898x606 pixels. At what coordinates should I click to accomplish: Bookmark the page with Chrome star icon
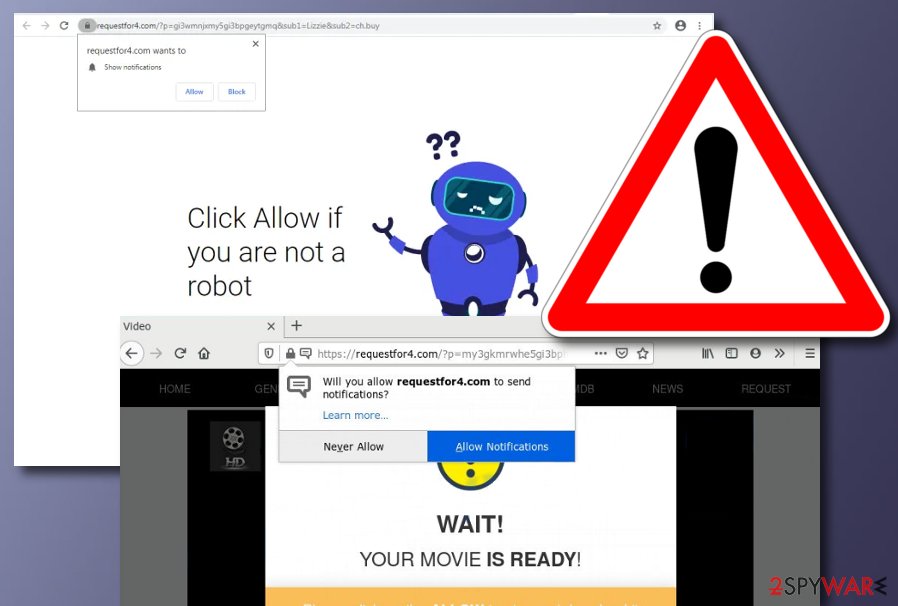[x=657, y=25]
